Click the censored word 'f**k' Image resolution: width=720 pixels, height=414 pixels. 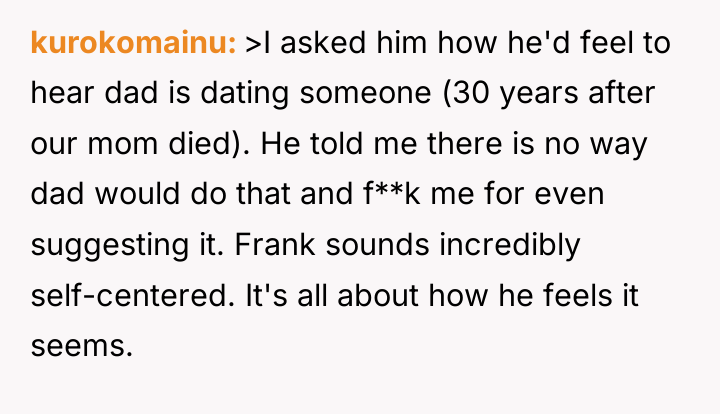pos(391,194)
